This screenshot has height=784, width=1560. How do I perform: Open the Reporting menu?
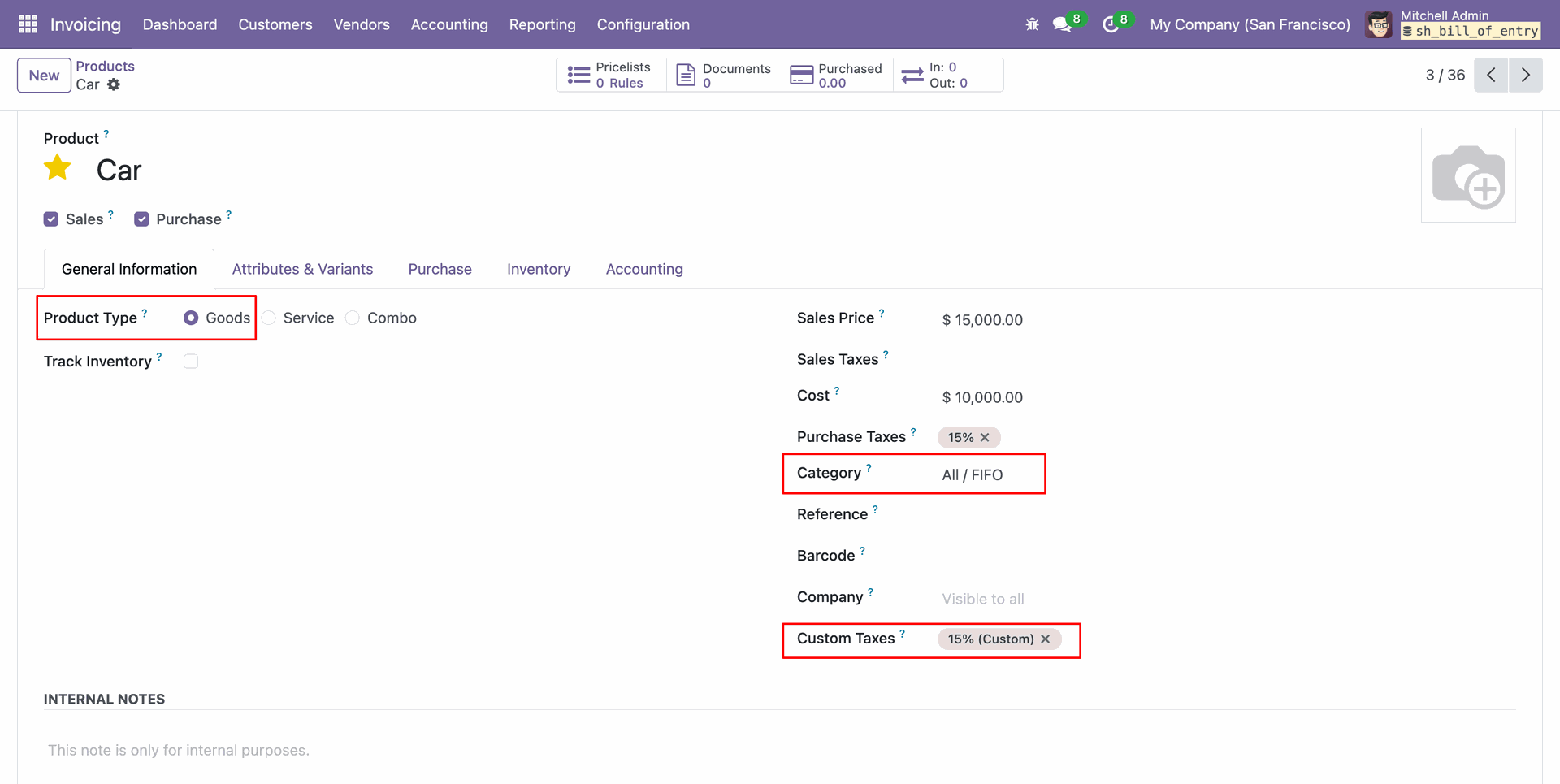click(542, 24)
